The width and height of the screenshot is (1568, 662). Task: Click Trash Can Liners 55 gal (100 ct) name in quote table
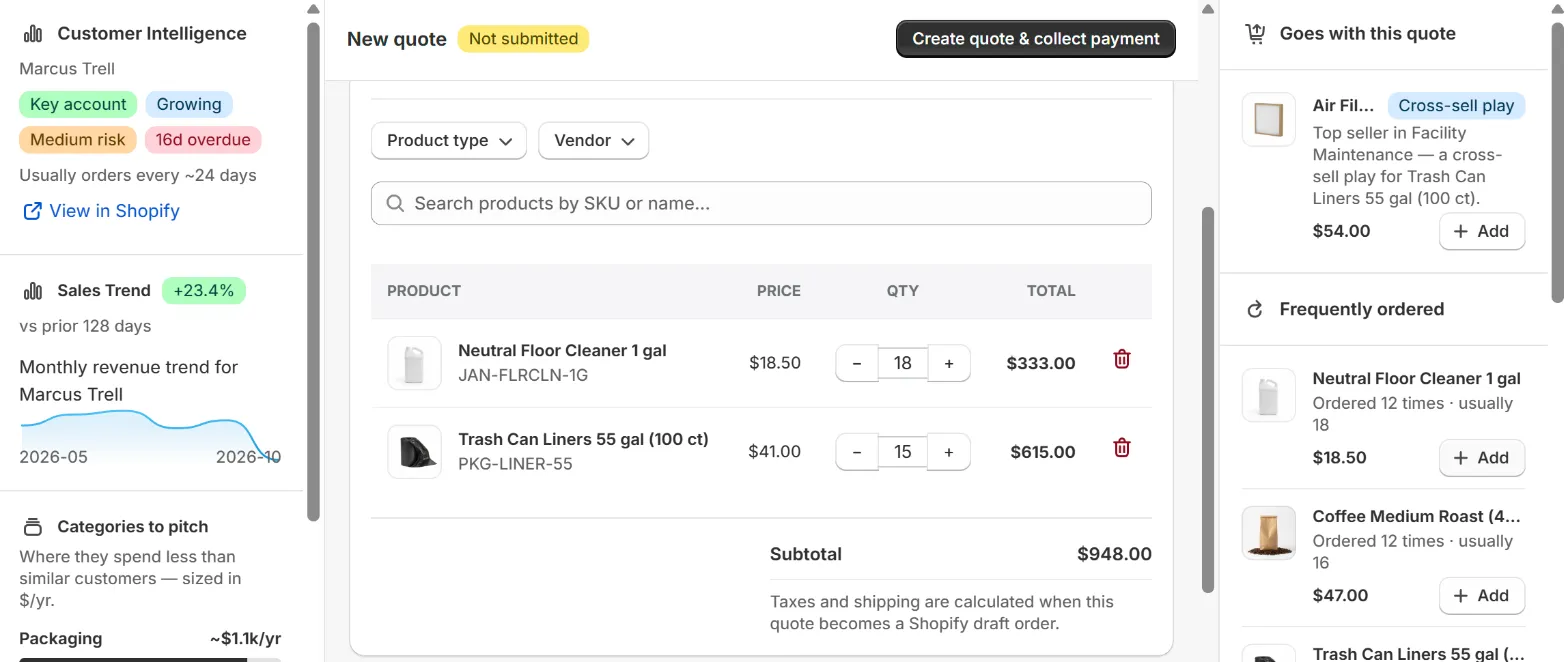click(x=583, y=439)
